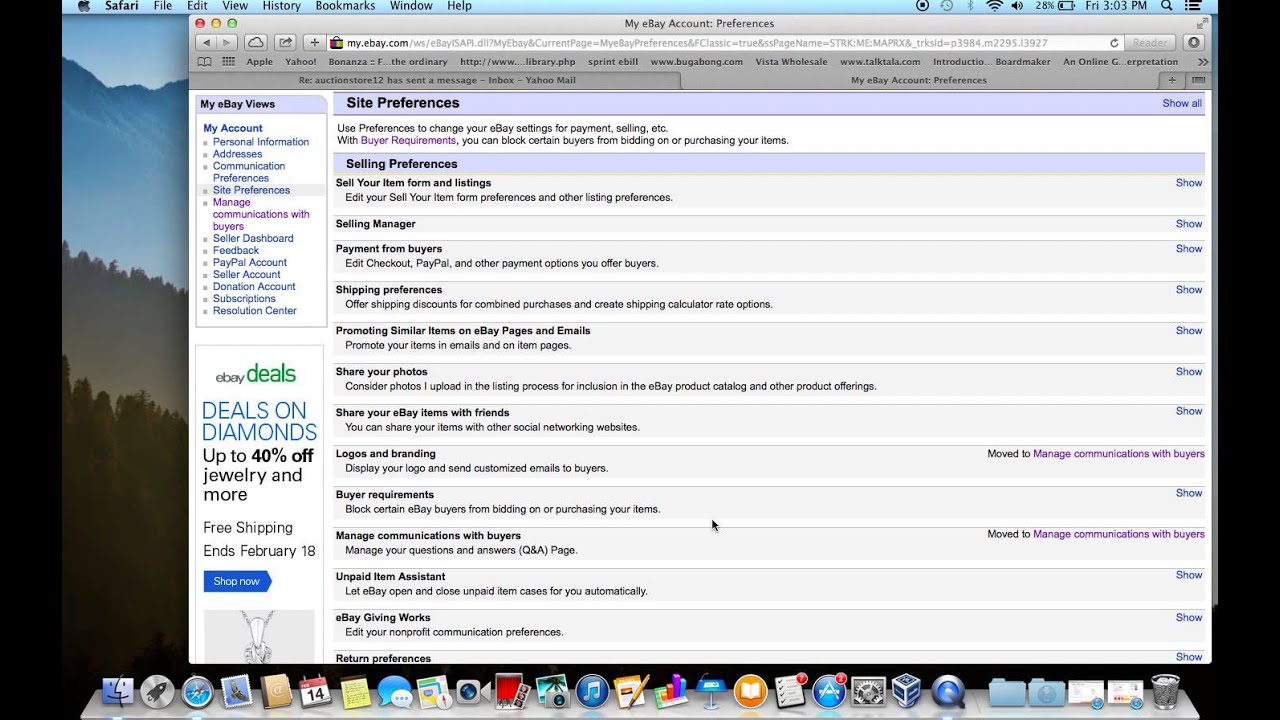Show Shipping preferences options
The image size is (1280, 720).
coord(1189,290)
